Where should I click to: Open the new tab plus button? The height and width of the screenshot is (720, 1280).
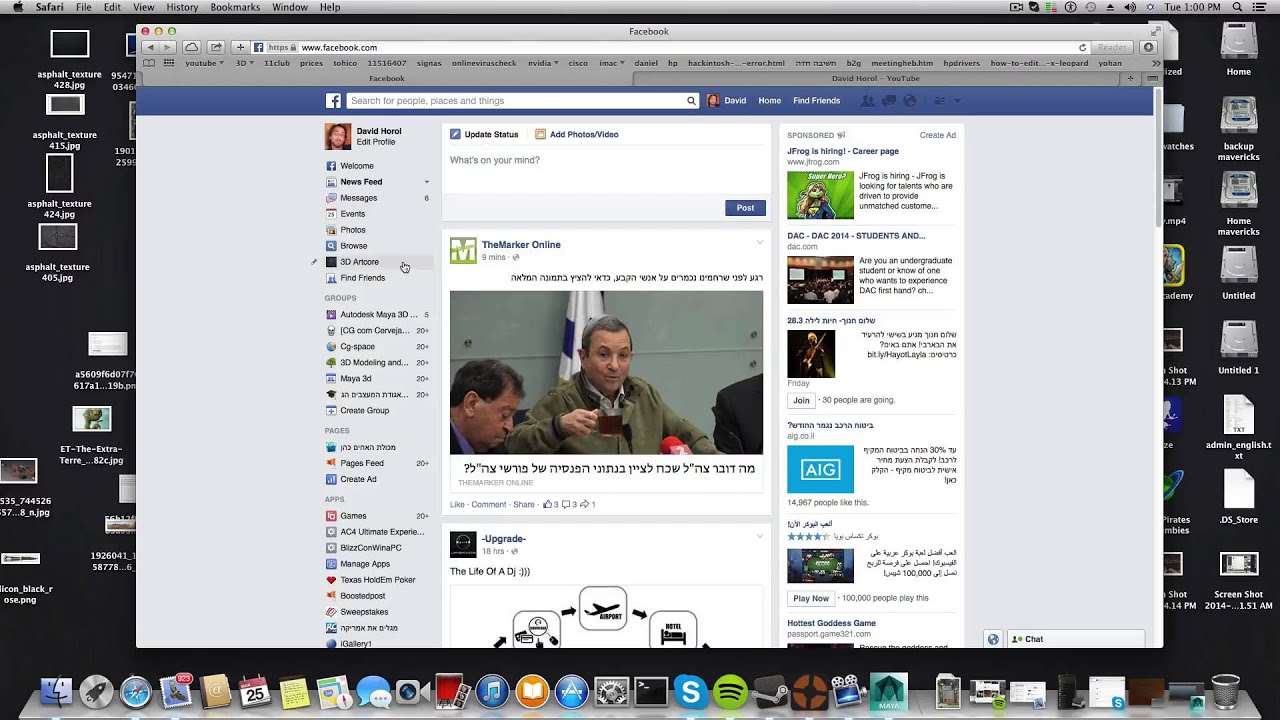coord(1131,78)
